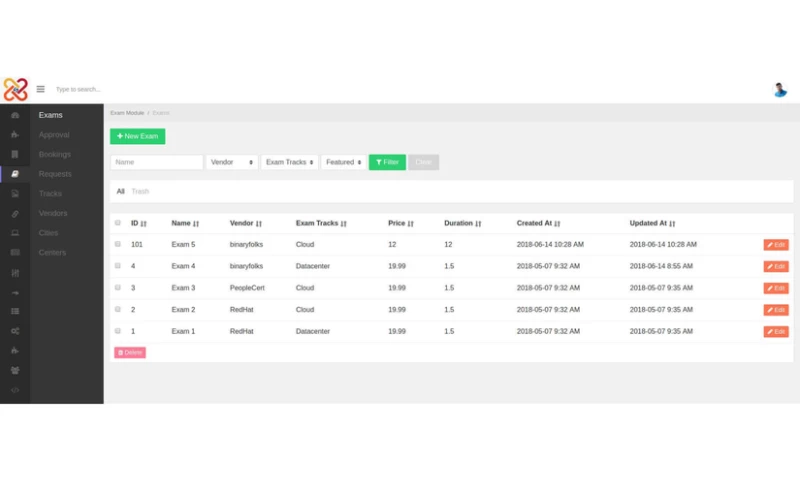The width and height of the screenshot is (800, 480).
Task: Select the active book sidebar icon
Action: (x=15, y=174)
